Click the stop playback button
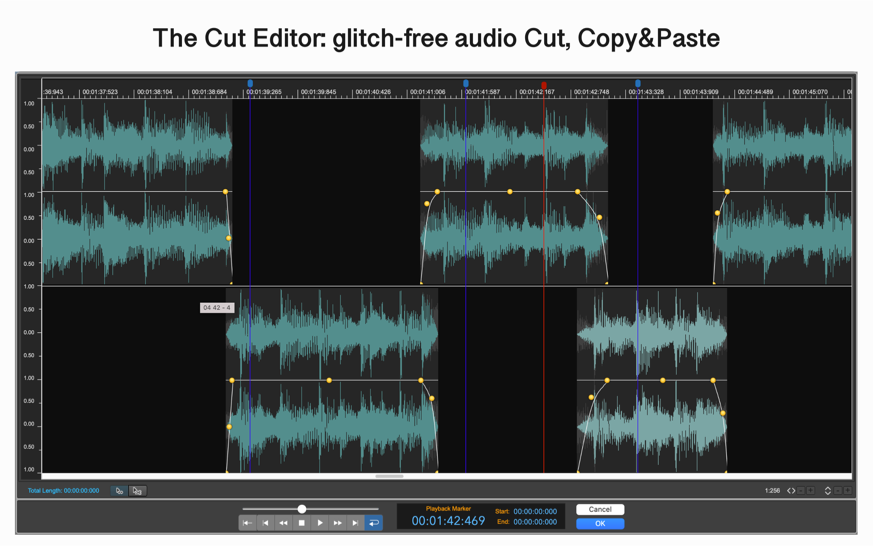This screenshot has height=546, width=873. tap(301, 523)
